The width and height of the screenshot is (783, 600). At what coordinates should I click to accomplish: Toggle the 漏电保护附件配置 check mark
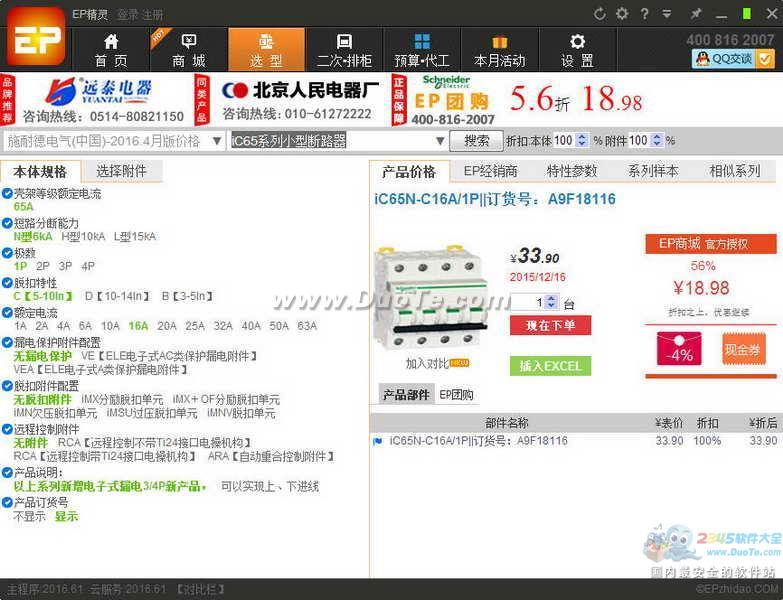click(7, 343)
